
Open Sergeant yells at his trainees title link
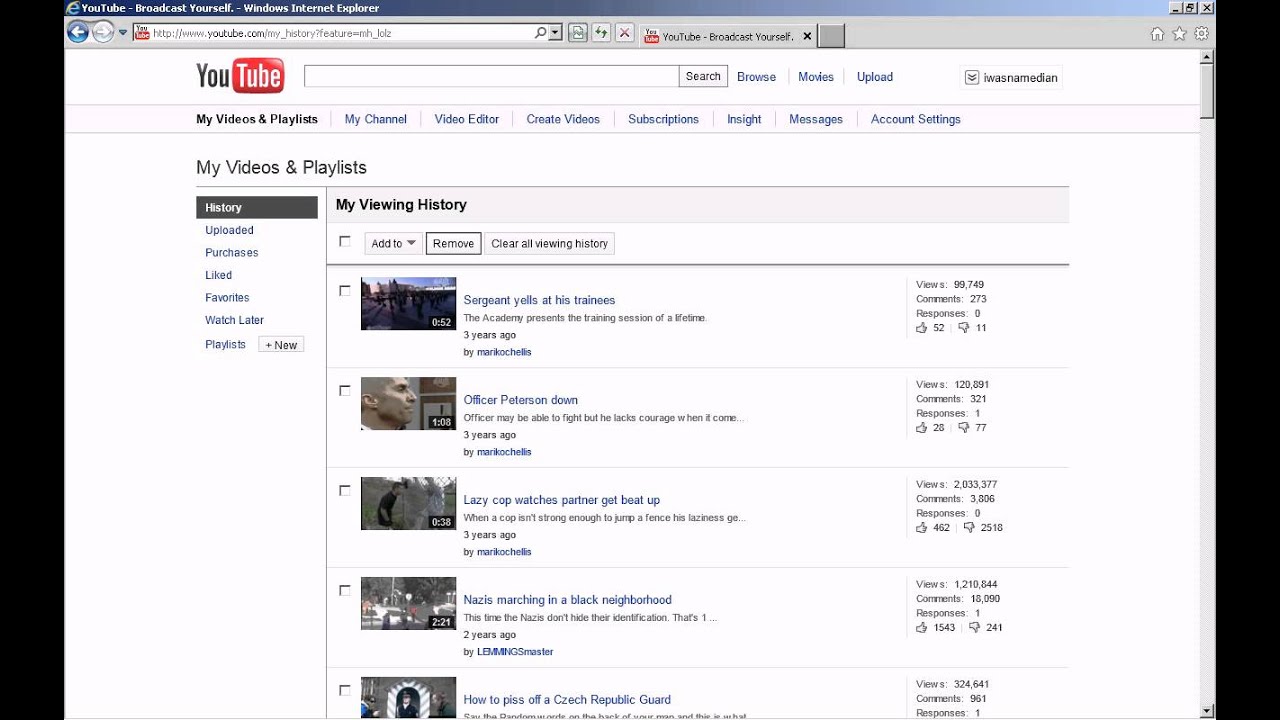(539, 300)
